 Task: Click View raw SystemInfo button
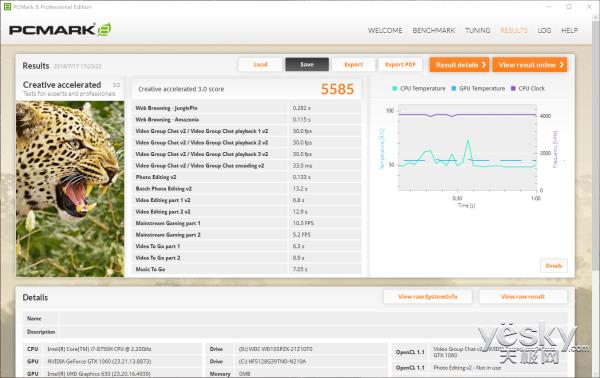tap(428, 297)
